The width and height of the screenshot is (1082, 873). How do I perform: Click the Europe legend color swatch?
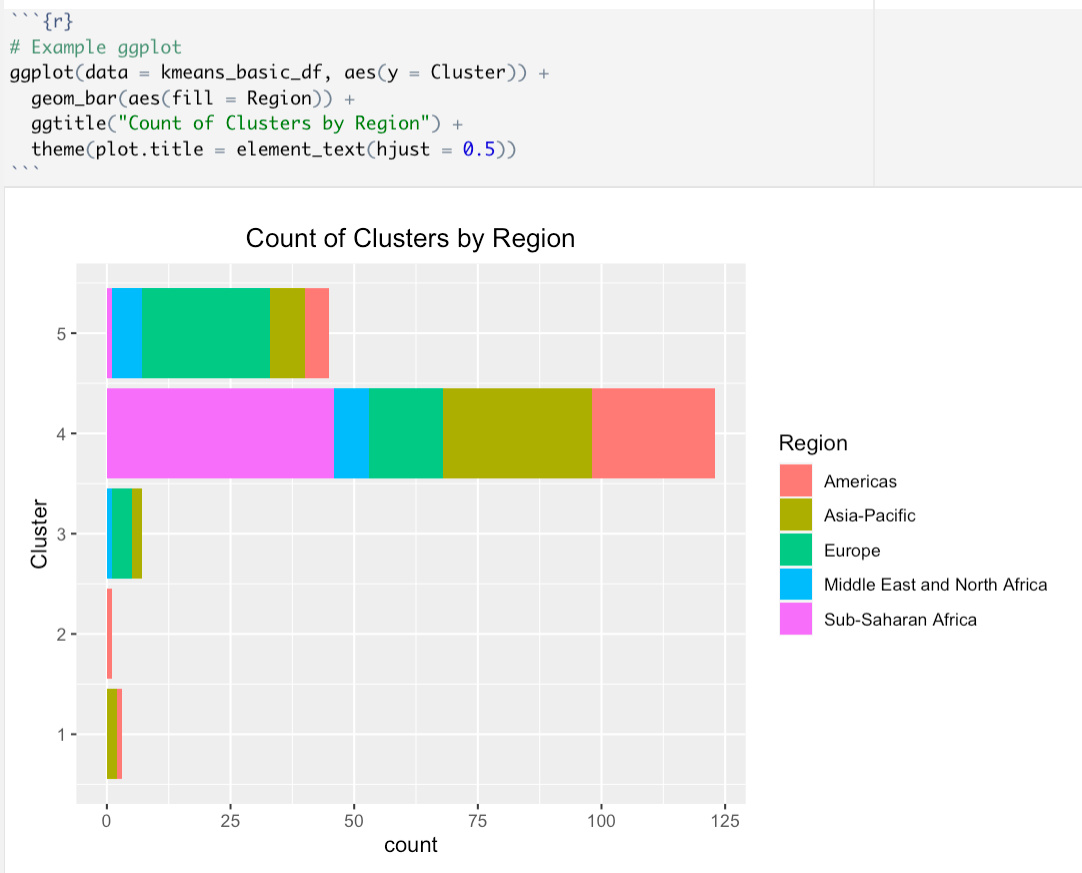tap(796, 550)
